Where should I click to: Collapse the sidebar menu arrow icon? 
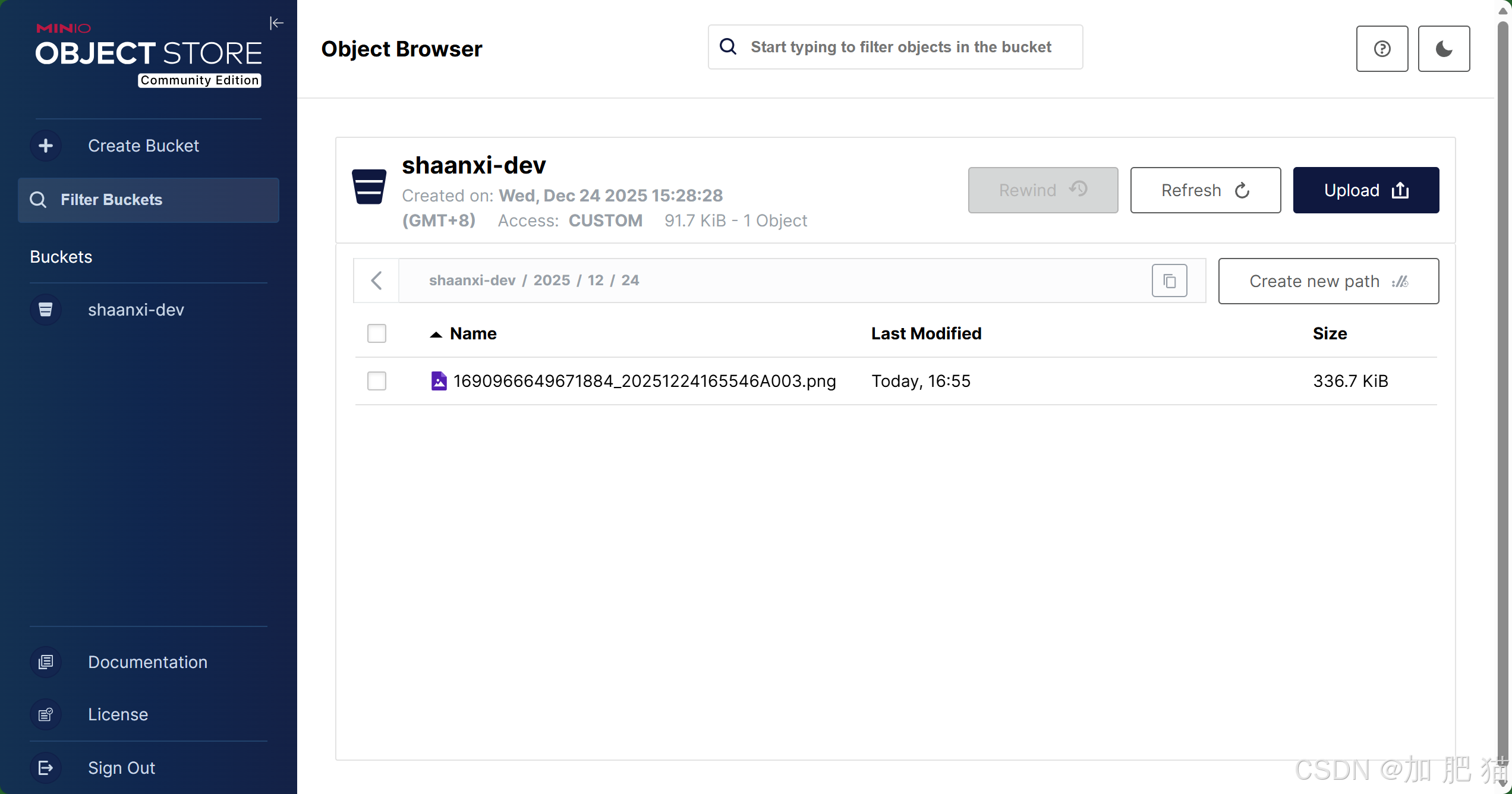[x=276, y=23]
